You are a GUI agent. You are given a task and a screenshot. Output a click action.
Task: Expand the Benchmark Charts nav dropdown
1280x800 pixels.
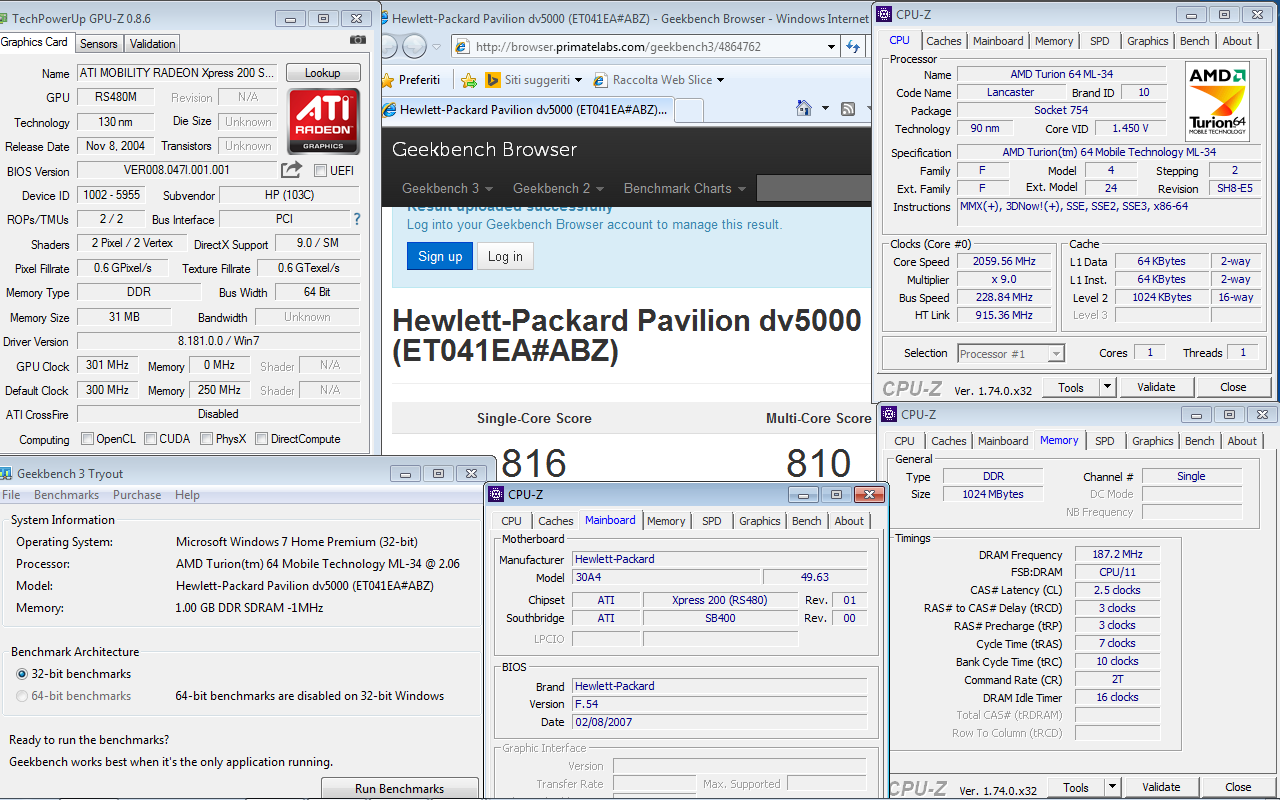pyautogui.click(x=741, y=189)
